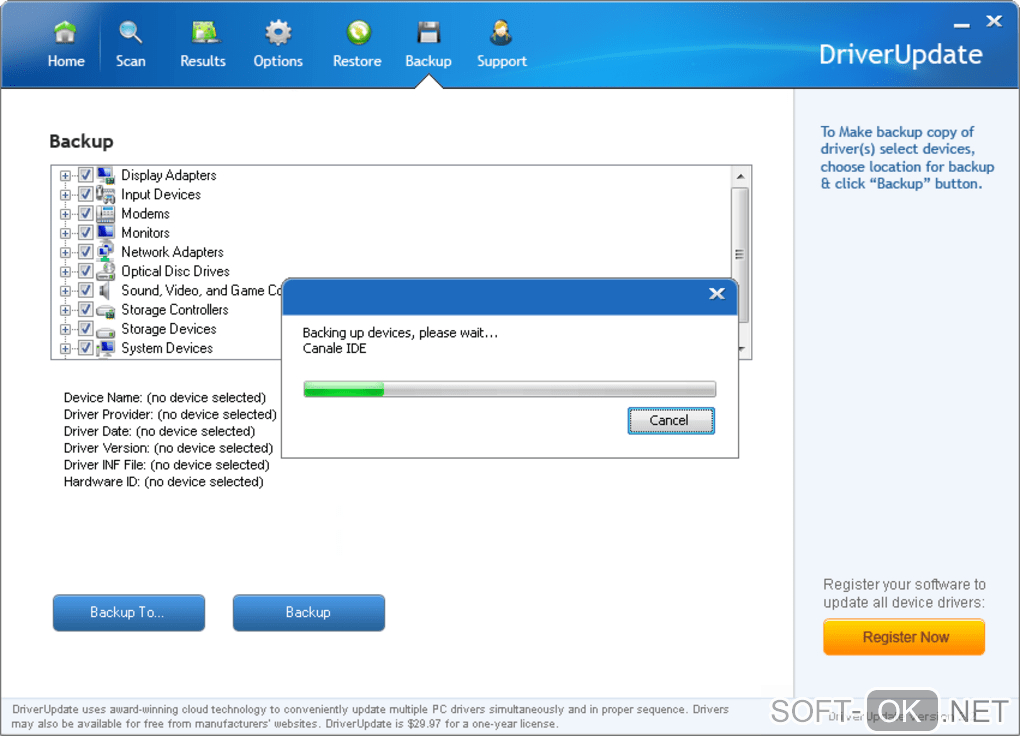This screenshot has width=1020, height=736.
Task: Click the Results icon in toolbar
Action: (x=205, y=32)
